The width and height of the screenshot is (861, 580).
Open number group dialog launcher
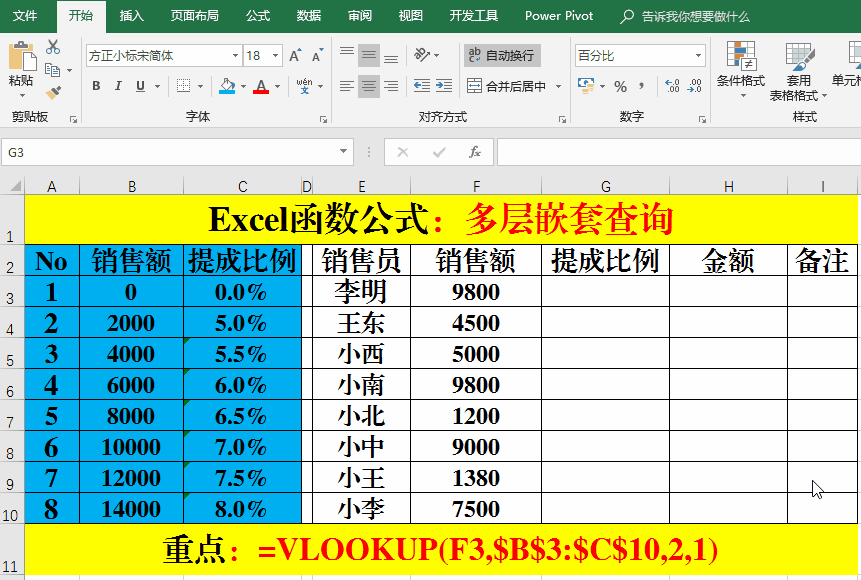coord(702,119)
